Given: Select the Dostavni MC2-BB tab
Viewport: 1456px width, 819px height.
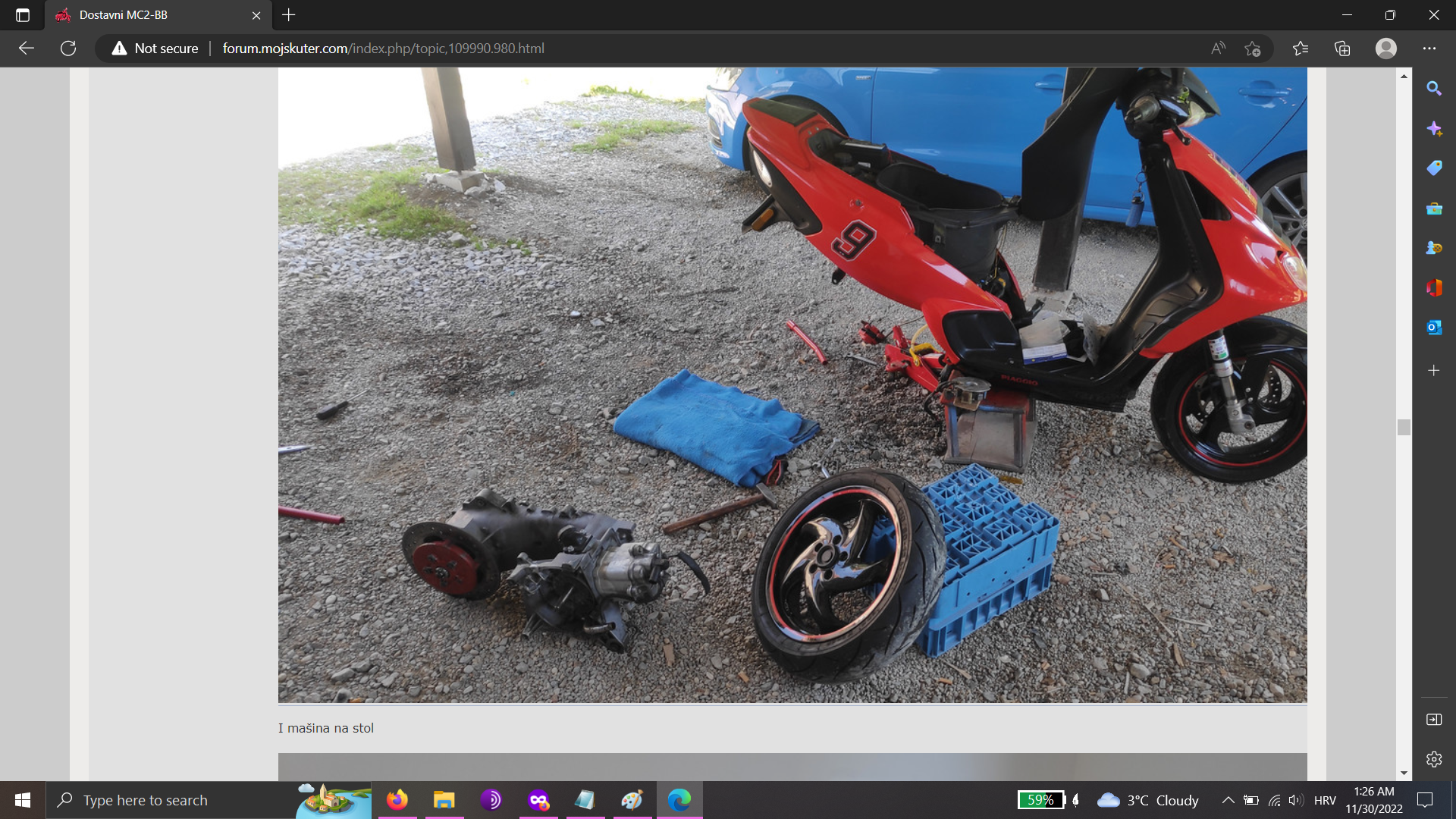Looking at the screenshot, I should click(x=158, y=15).
